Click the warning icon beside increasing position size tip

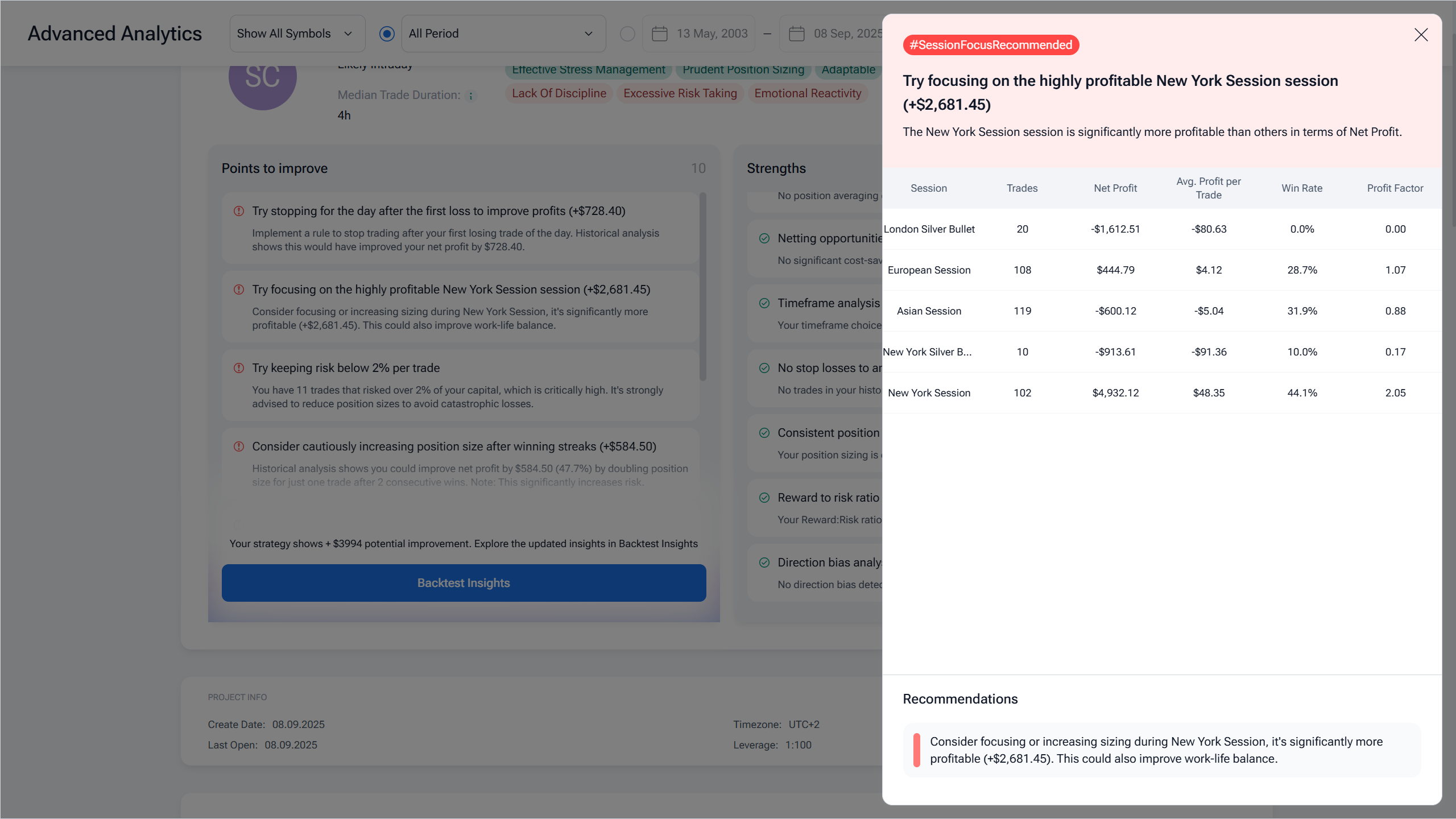[239, 446]
